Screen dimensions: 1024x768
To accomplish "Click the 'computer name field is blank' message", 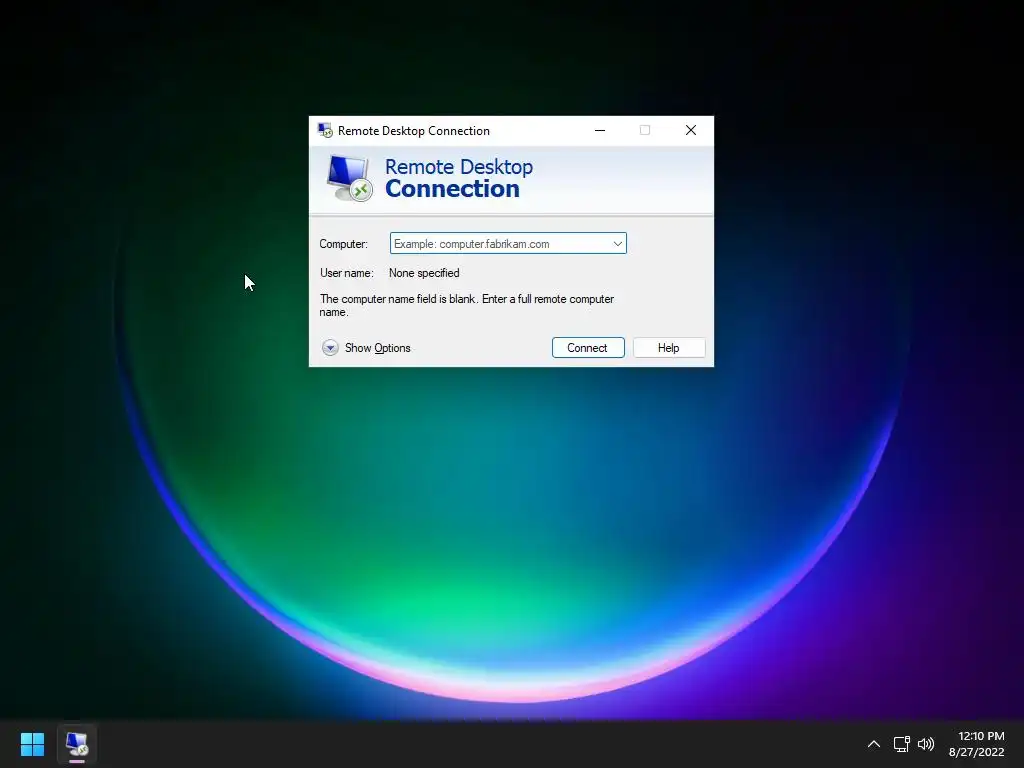I will pyautogui.click(x=466, y=306).
